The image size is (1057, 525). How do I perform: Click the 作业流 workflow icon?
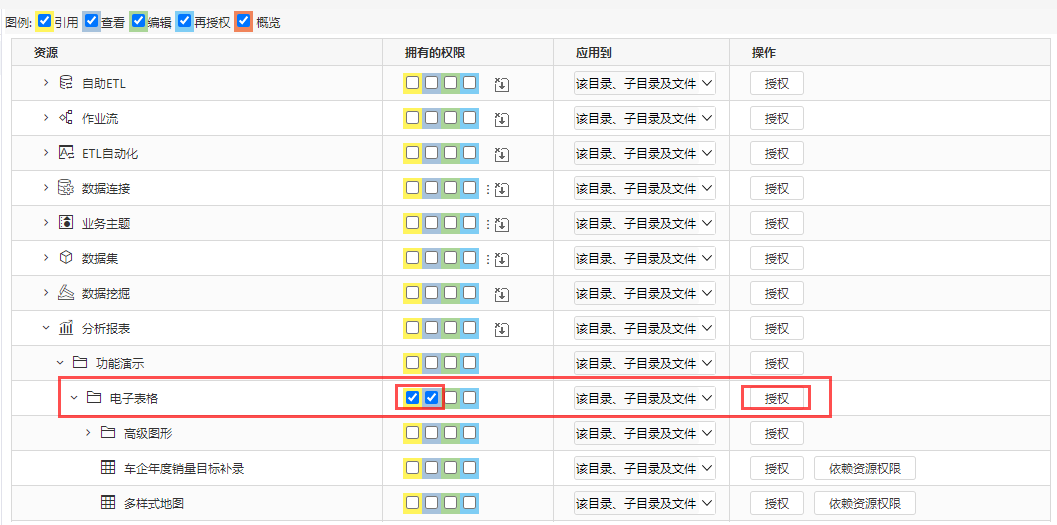tap(66, 118)
